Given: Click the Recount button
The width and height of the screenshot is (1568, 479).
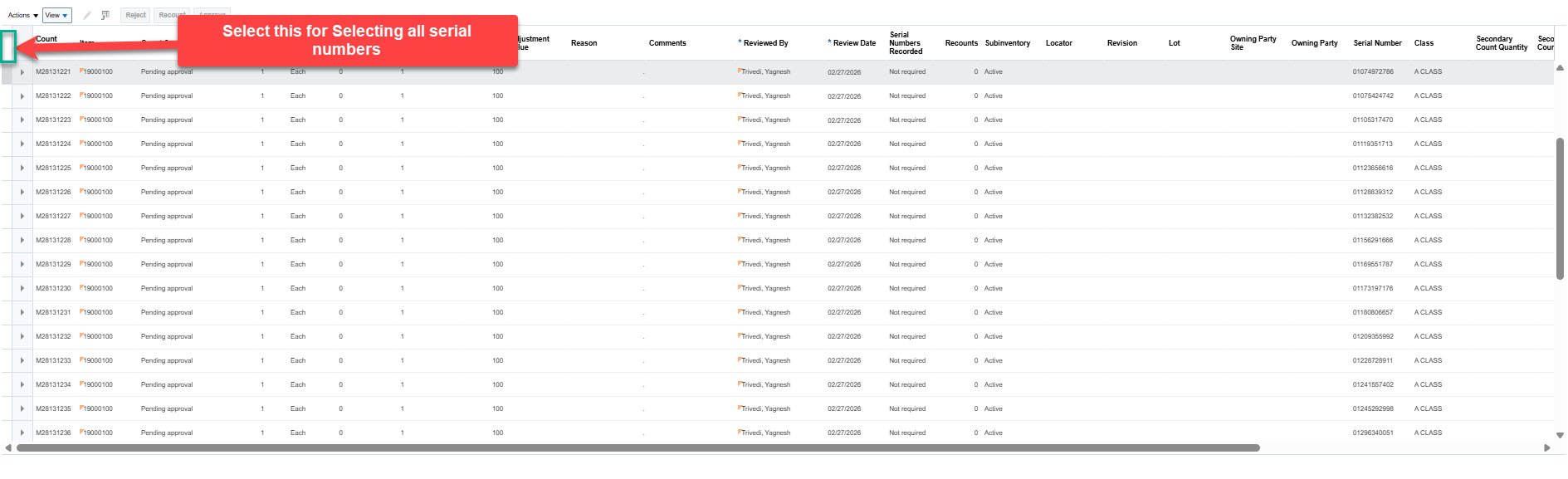Looking at the screenshot, I should (x=172, y=15).
